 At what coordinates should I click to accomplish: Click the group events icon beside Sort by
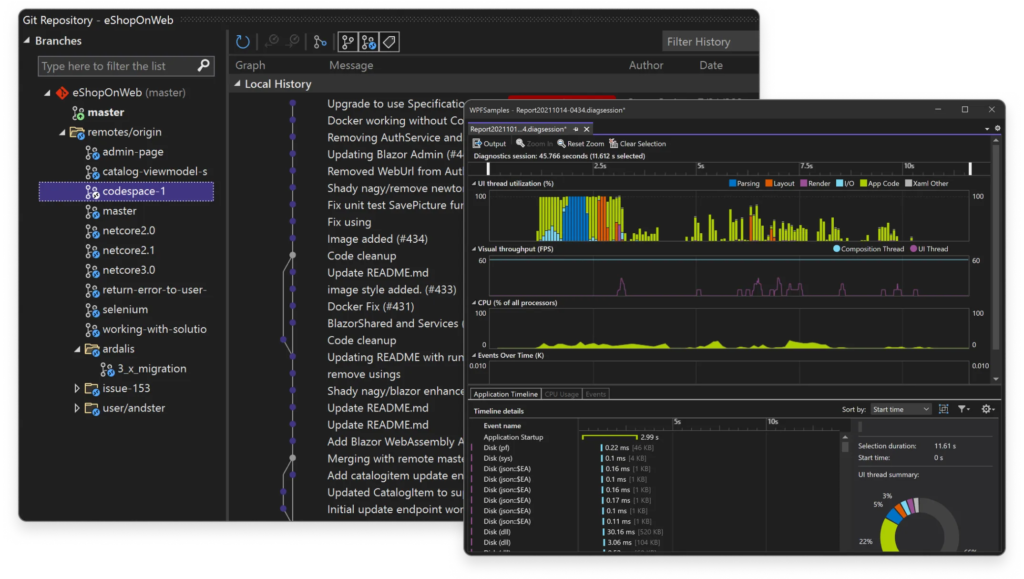pyautogui.click(x=943, y=409)
